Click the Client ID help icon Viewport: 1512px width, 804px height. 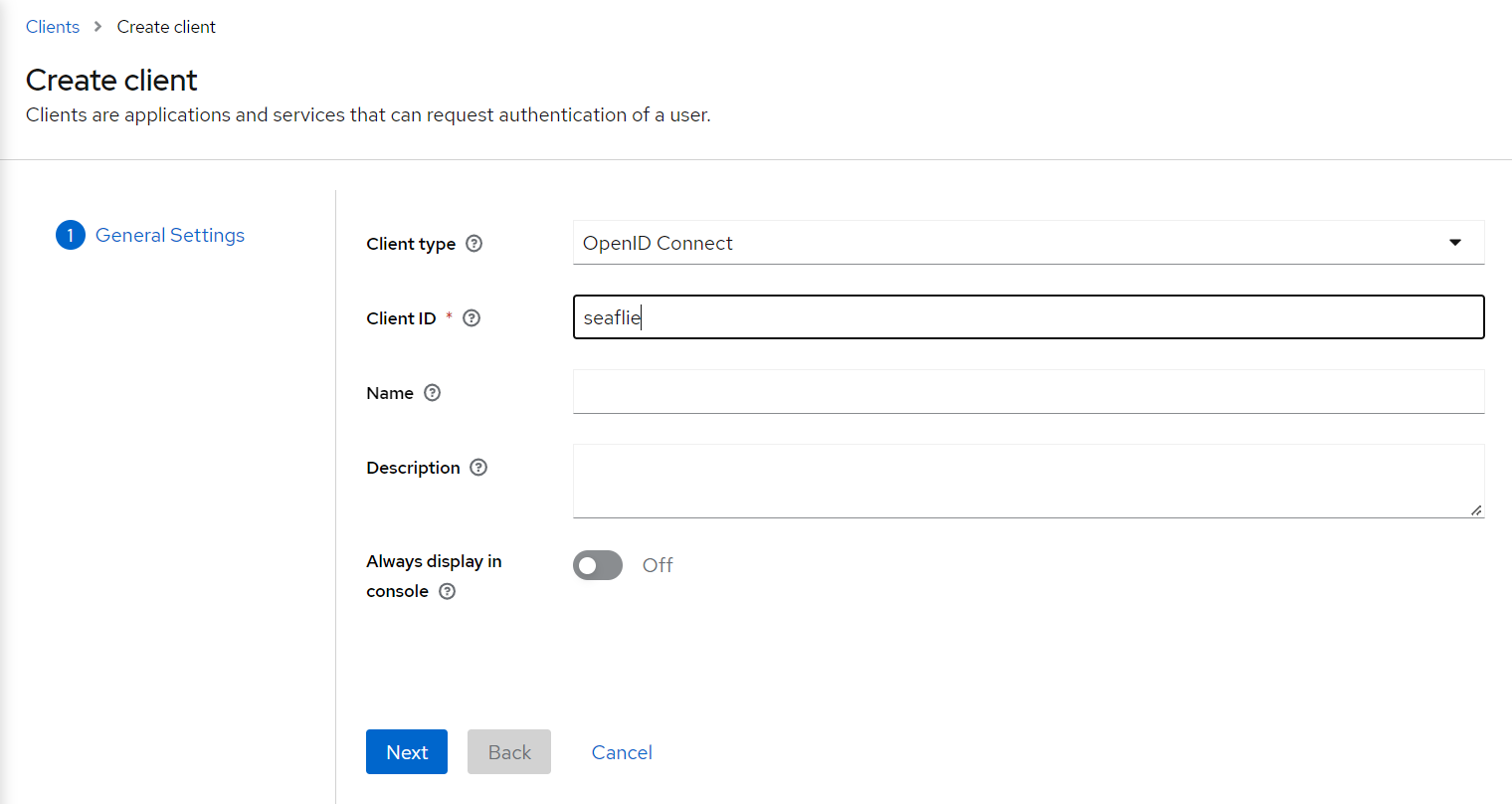point(472,318)
